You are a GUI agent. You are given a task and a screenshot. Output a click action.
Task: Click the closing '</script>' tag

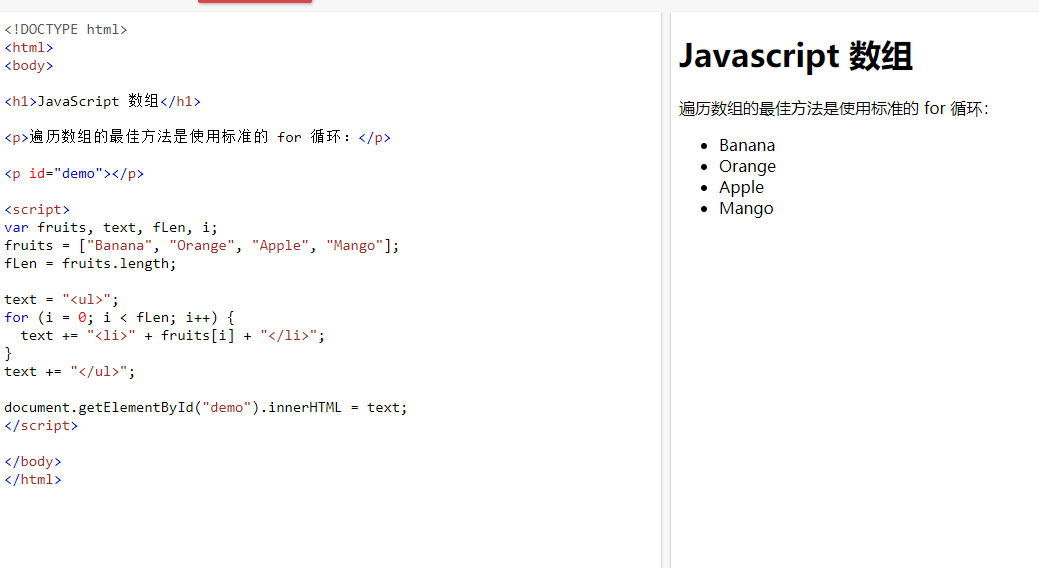click(40, 425)
